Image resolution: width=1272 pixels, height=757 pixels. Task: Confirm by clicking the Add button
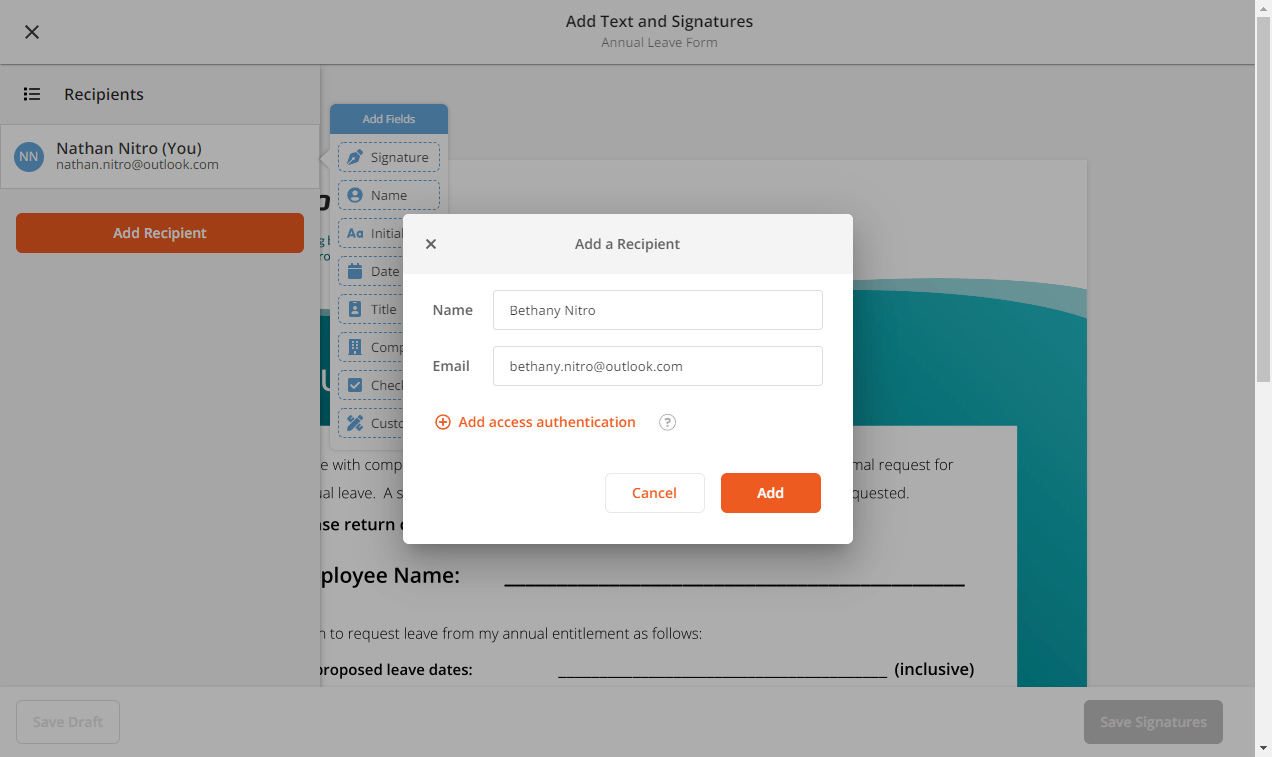[770, 492]
